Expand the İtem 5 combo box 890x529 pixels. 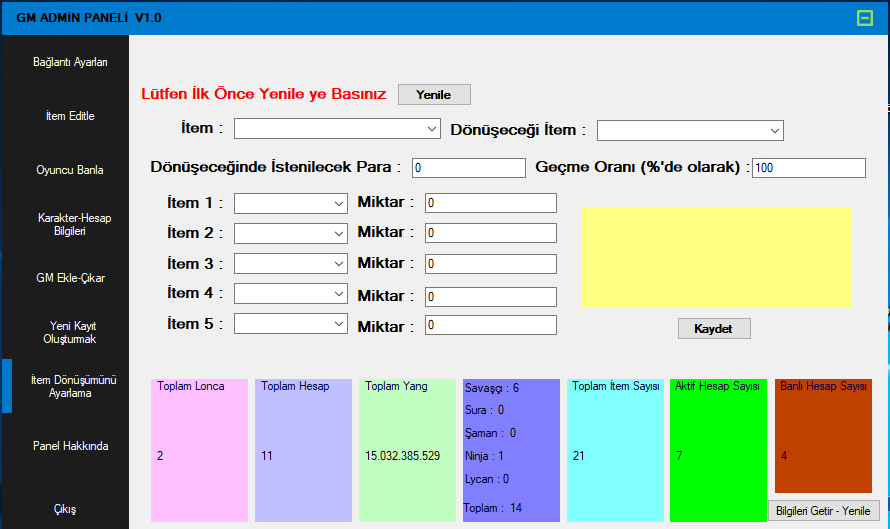click(291, 324)
